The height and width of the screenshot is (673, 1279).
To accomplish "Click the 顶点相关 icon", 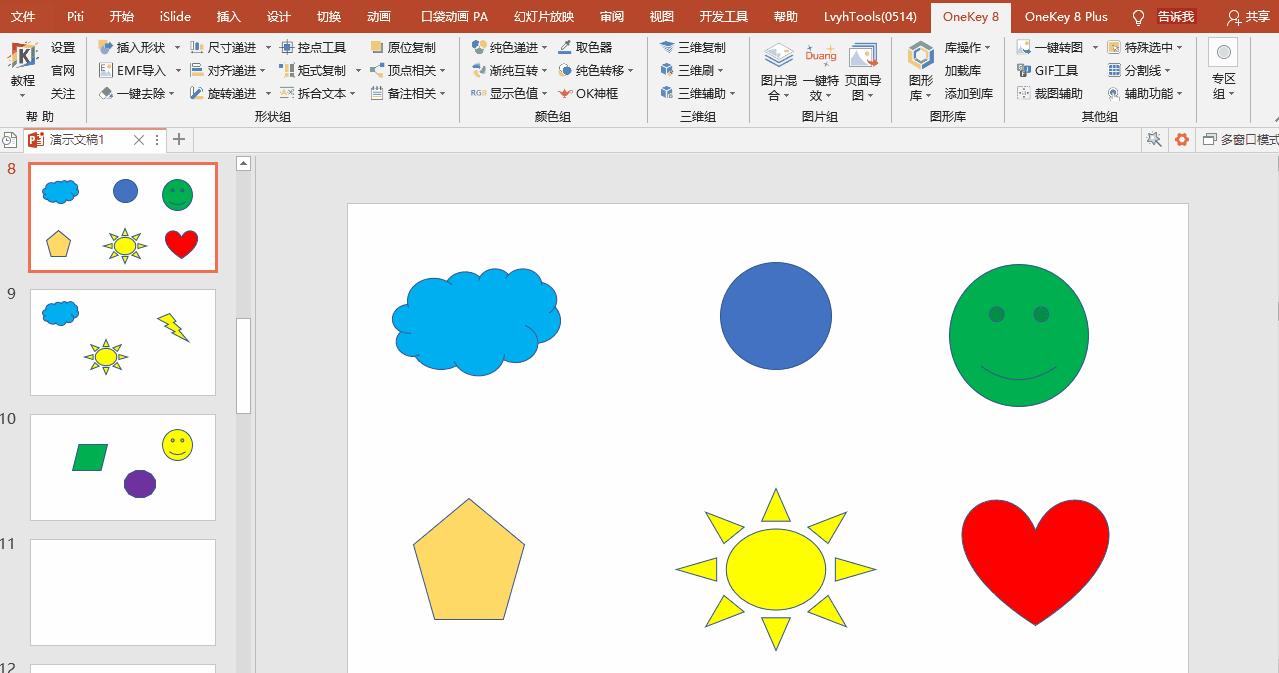I will 377,70.
